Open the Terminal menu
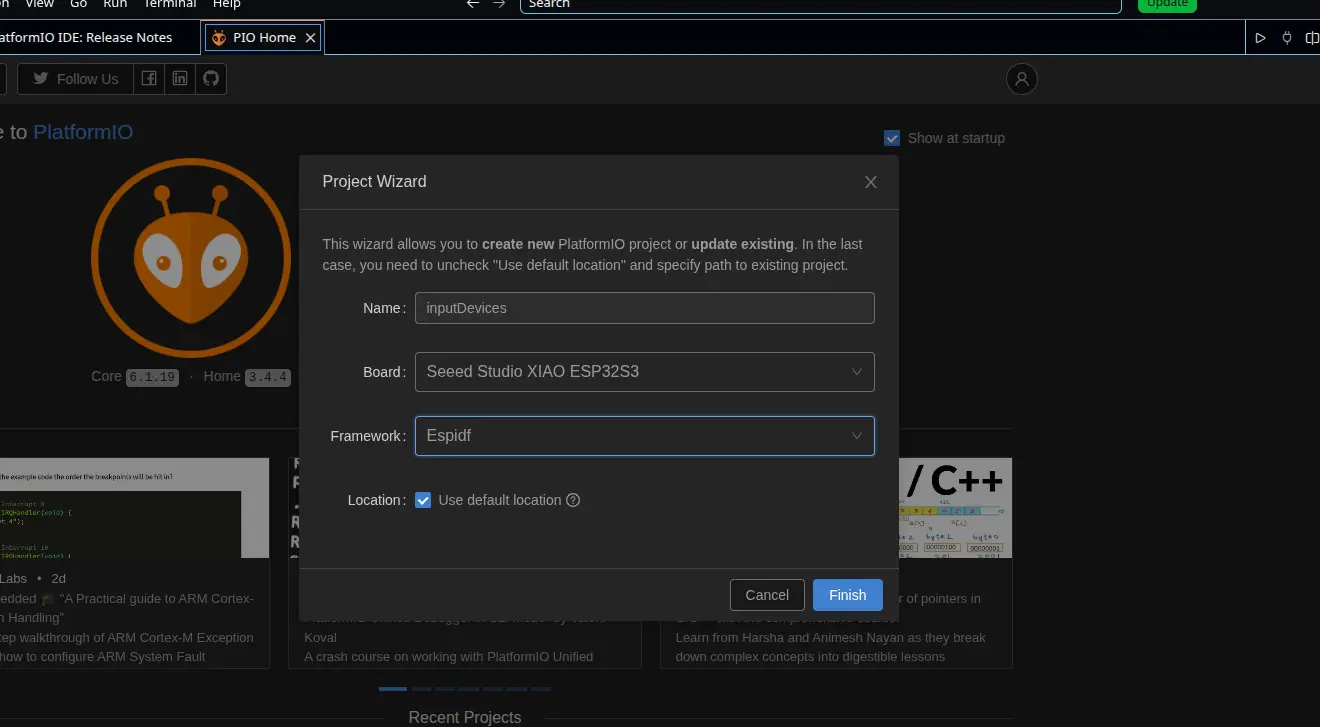 point(170,4)
